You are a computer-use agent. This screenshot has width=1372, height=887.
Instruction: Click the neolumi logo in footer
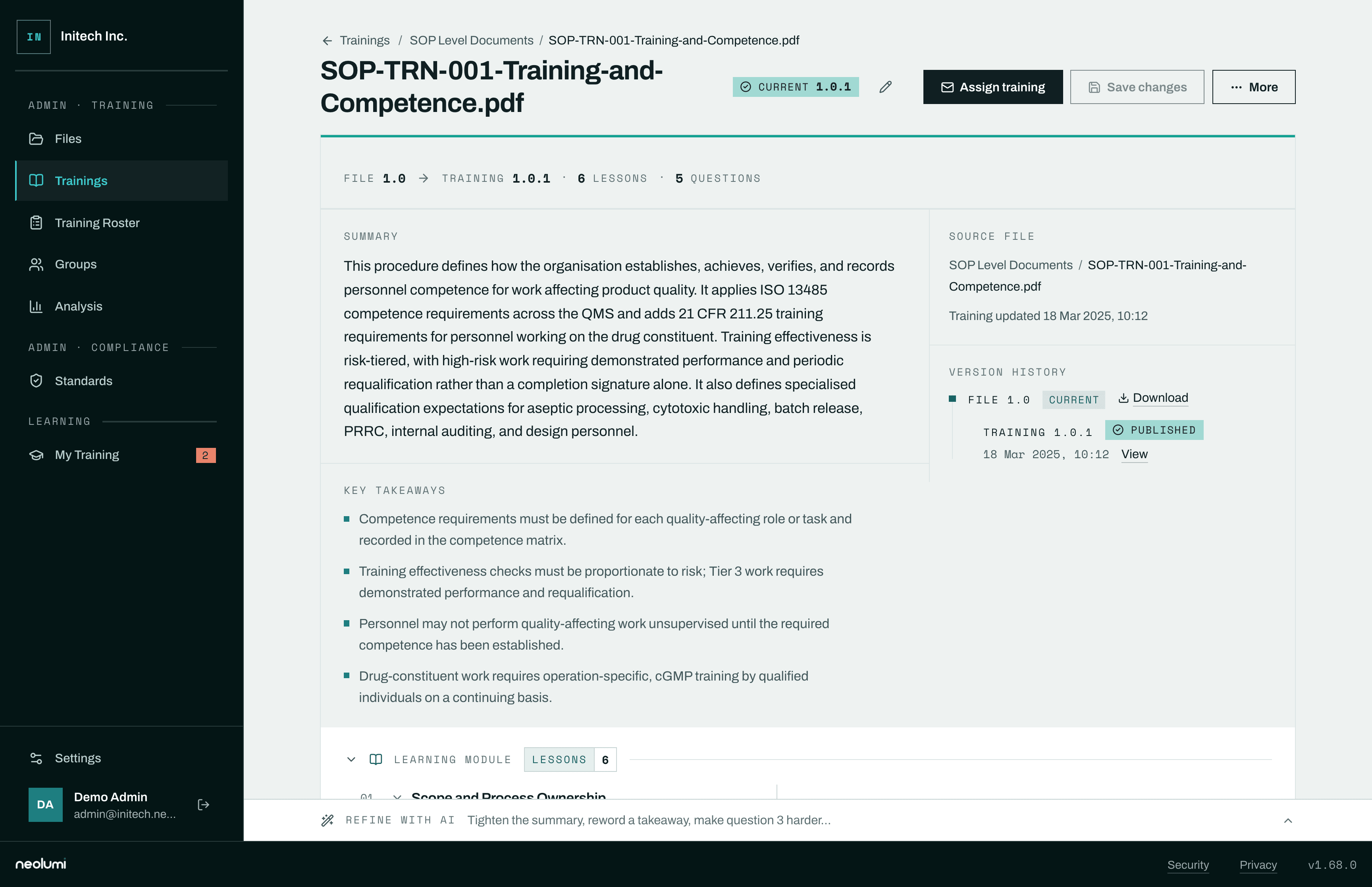(x=41, y=864)
